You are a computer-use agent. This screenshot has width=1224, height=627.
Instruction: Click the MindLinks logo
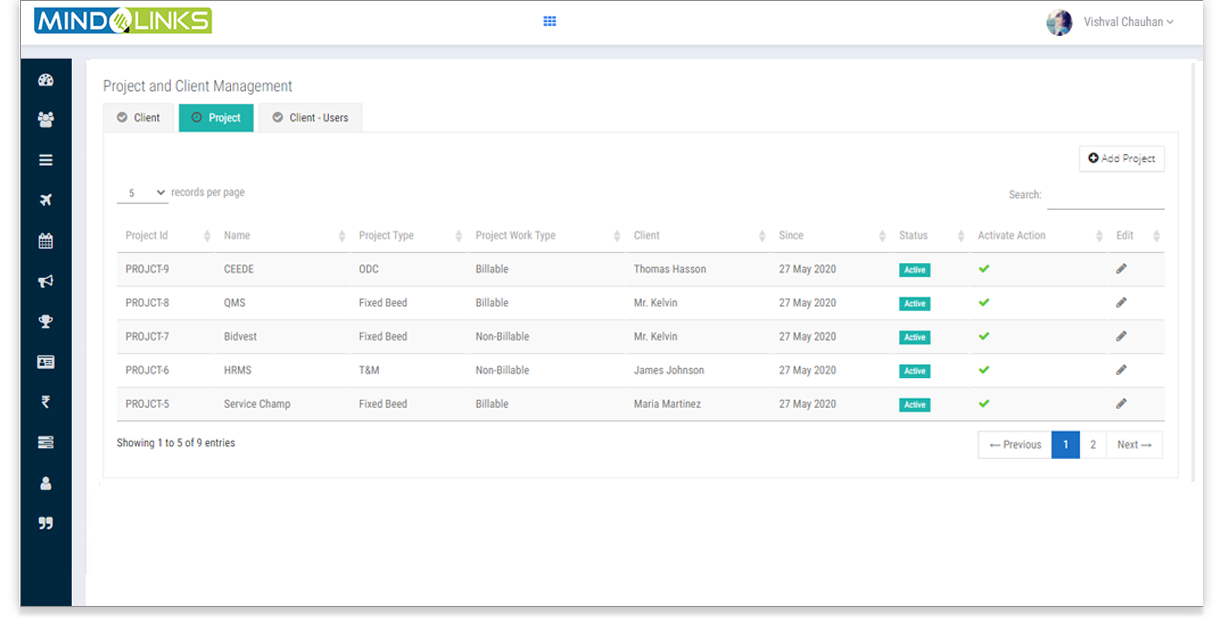tap(123, 20)
